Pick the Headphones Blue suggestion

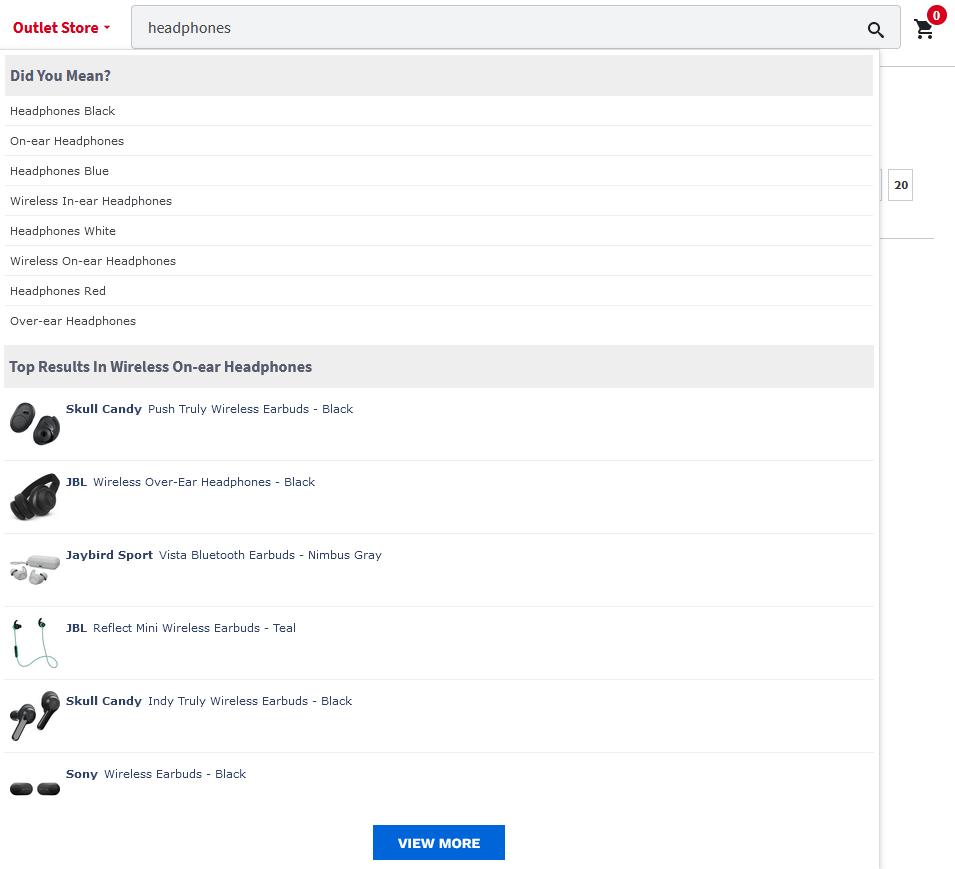[x=439, y=171]
